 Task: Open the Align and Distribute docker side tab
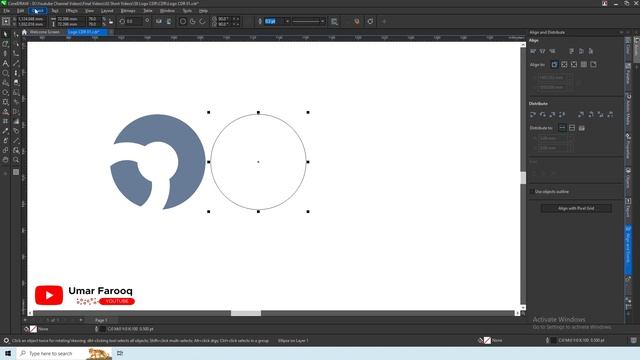(629, 249)
